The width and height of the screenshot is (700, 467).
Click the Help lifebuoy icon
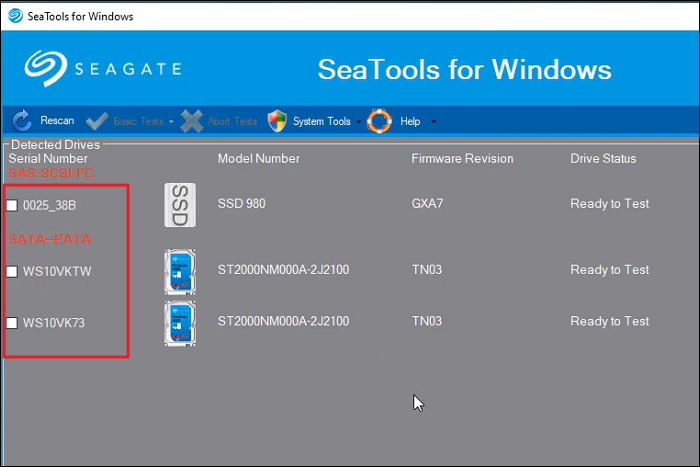click(x=379, y=121)
